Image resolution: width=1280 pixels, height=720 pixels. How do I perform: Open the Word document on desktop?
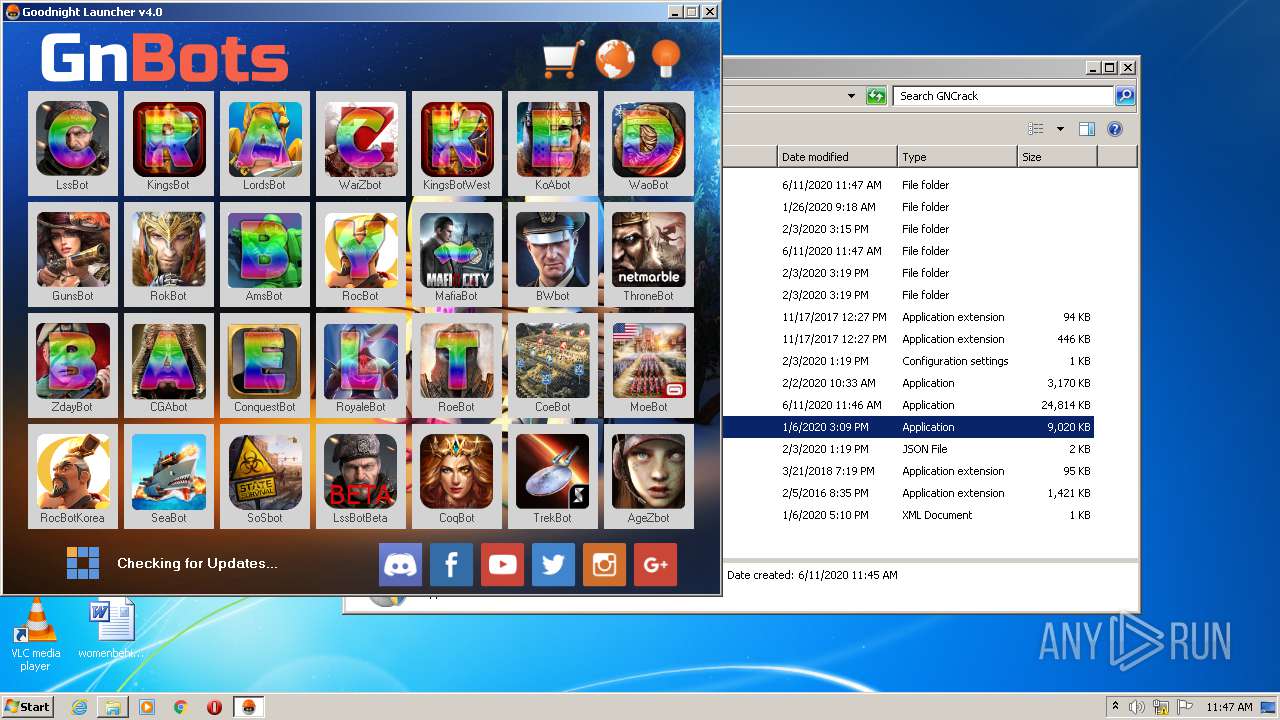point(111,630)
